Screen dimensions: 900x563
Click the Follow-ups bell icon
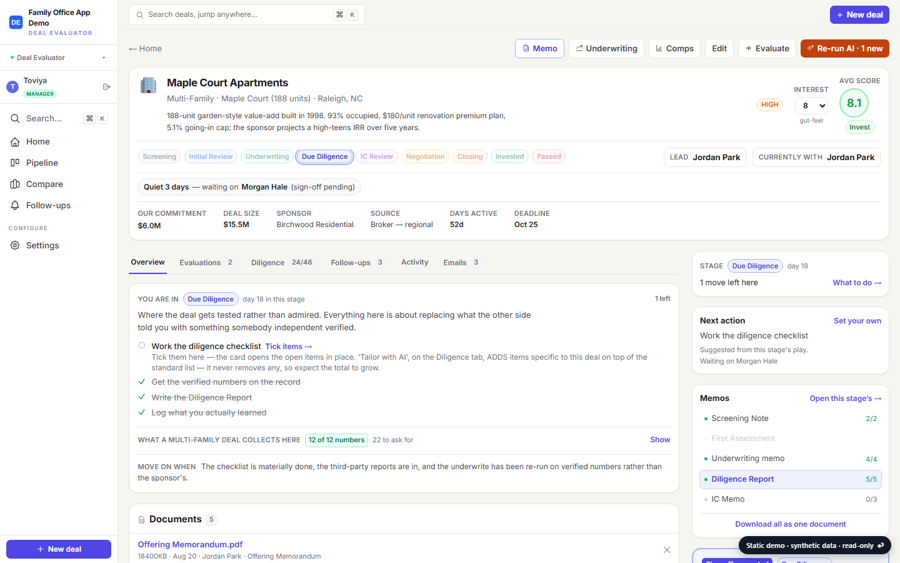point(15,205)
